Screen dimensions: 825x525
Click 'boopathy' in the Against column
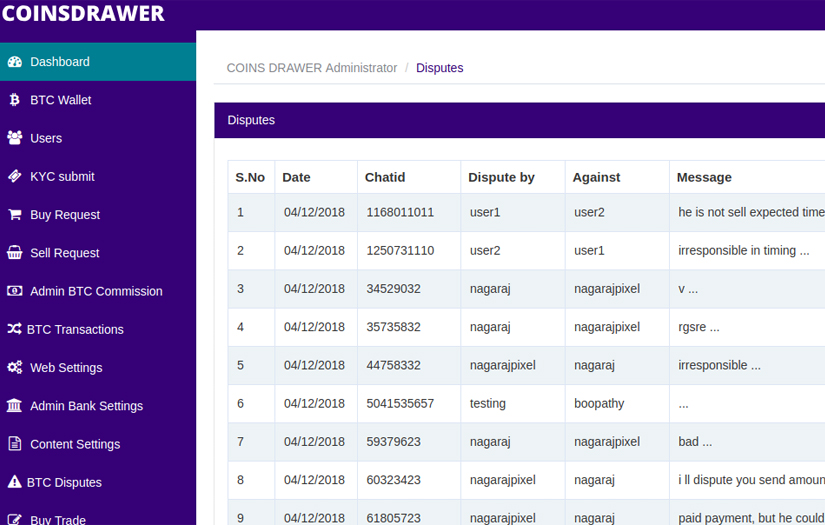pos(599,403)
